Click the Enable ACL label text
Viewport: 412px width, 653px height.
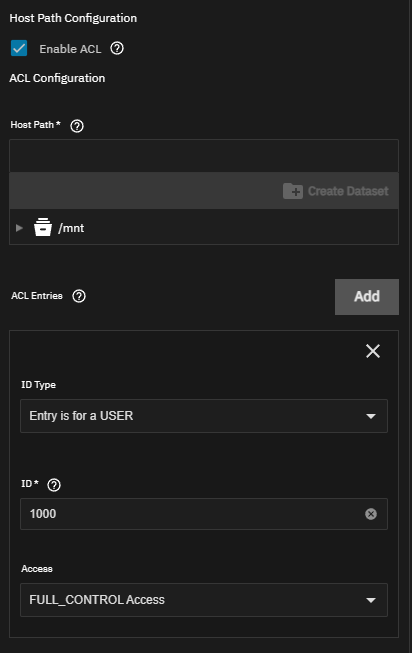click(x=70, y=49)
